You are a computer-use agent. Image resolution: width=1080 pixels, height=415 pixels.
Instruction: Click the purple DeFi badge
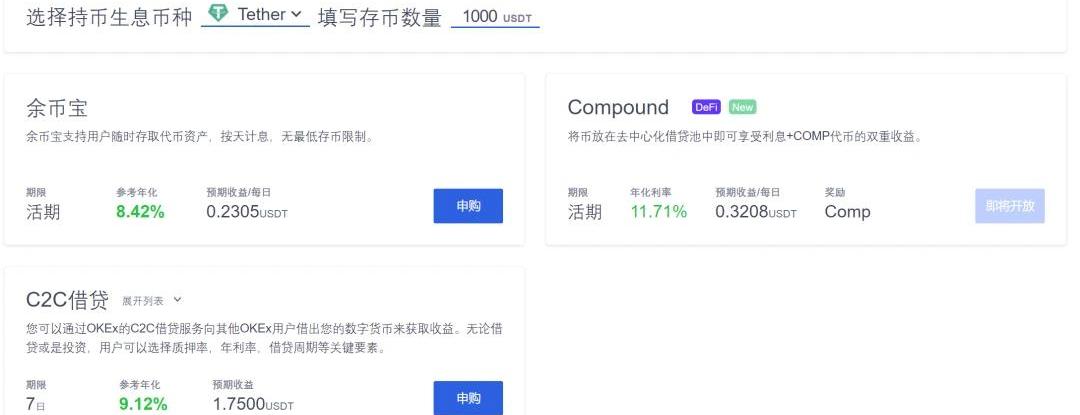tap(706, 107)
